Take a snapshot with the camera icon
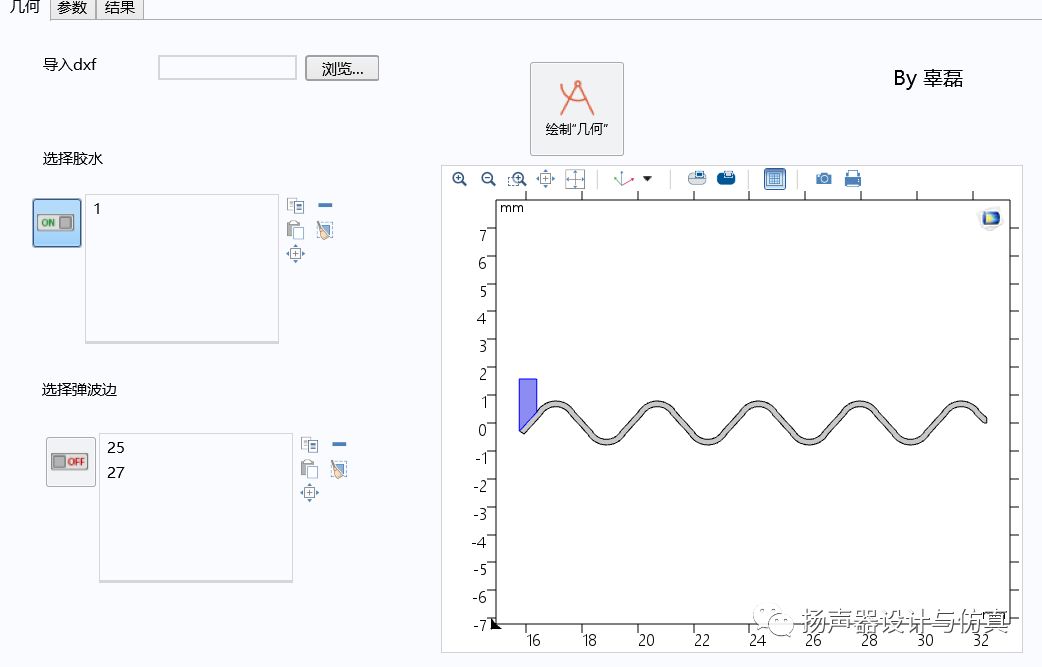 coord(823,179)
